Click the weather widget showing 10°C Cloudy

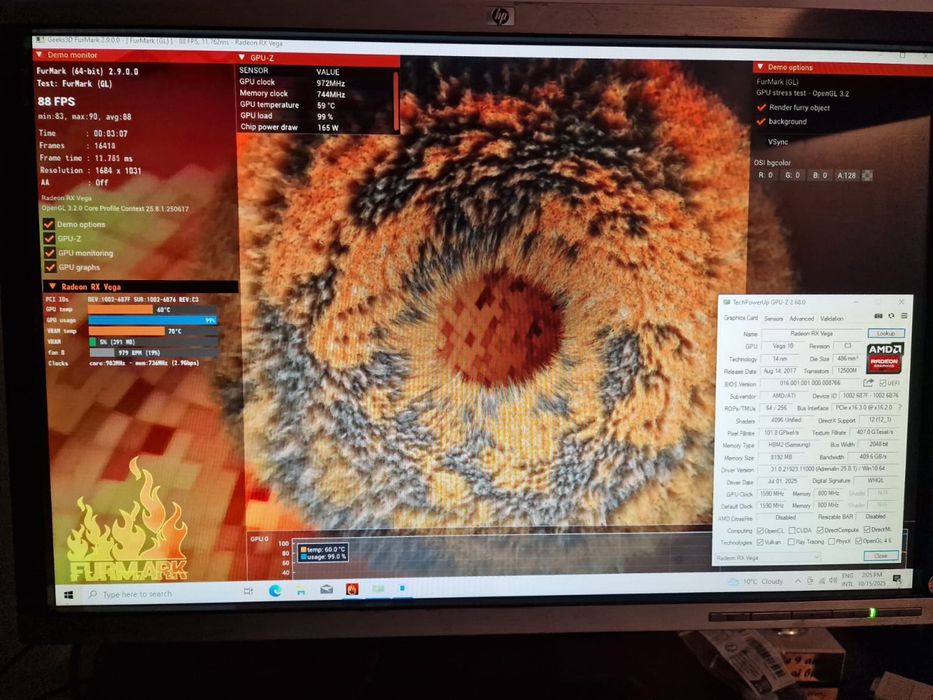[756, 581]
